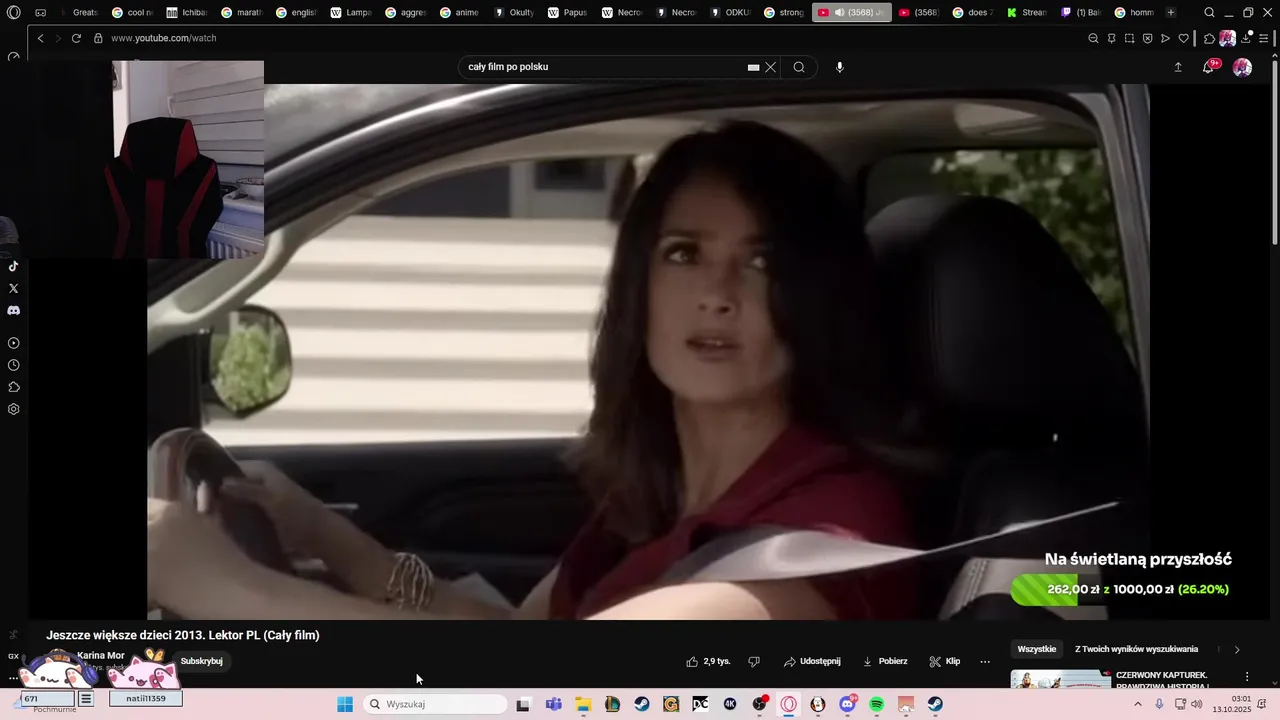Click the YouTube search magnifier button
This screenshot has height=720, width=1280.
799,67
